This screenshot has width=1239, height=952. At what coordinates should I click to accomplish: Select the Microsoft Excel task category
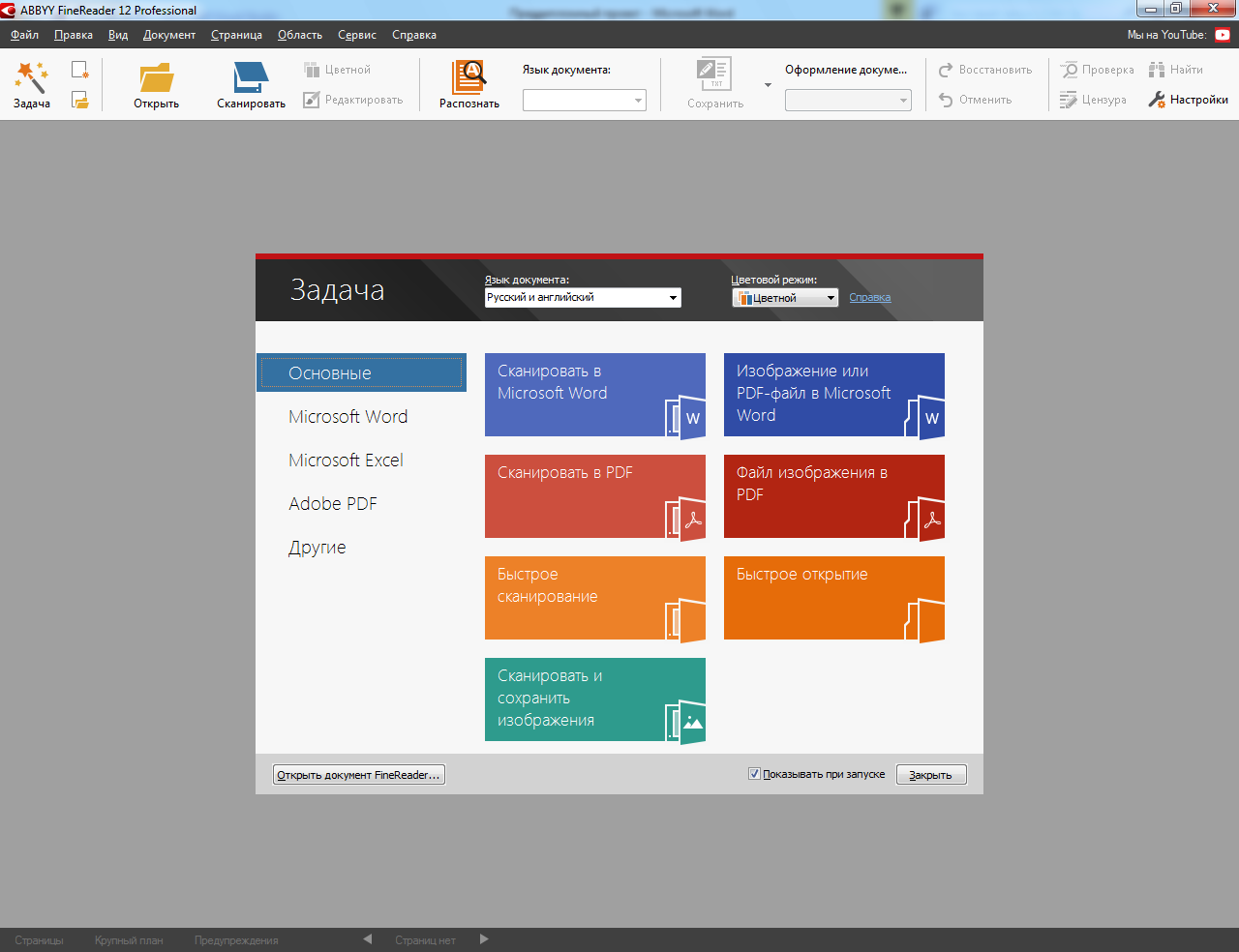pos(346,461)
